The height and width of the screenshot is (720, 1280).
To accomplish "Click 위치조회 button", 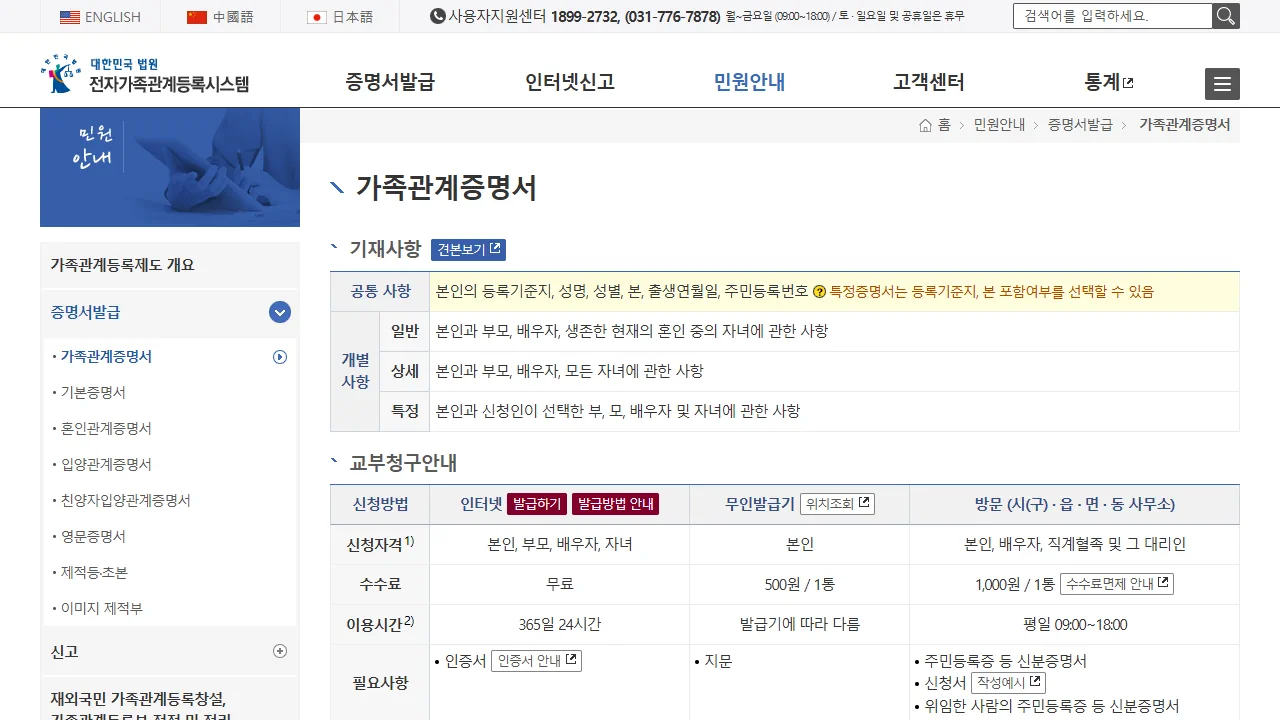I will tap(837, 504).
